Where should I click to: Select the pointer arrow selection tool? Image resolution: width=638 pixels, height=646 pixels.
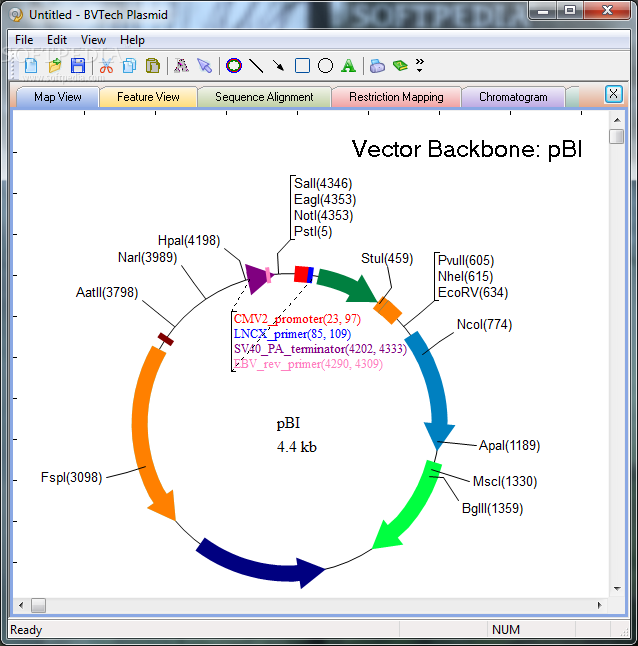204,66
